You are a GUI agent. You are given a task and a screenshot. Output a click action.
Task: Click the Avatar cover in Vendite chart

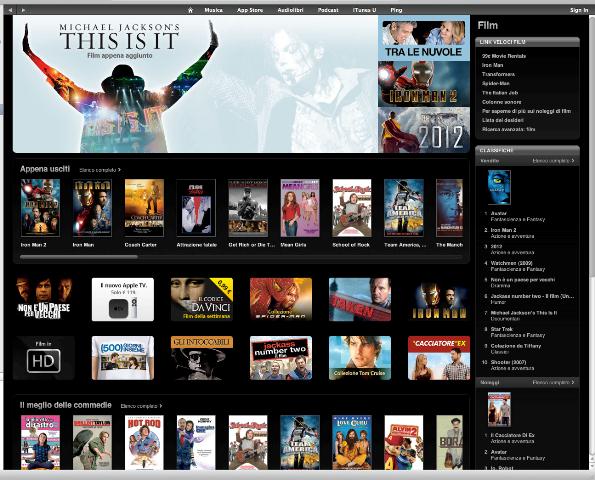pos(499,187)
